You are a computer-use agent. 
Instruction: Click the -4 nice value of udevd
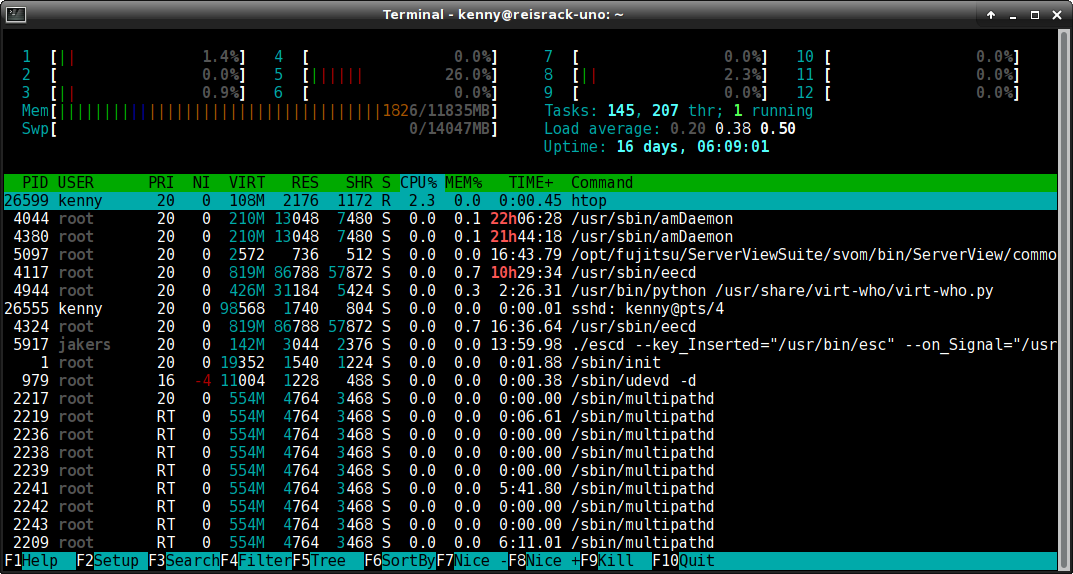click(203, 380)
